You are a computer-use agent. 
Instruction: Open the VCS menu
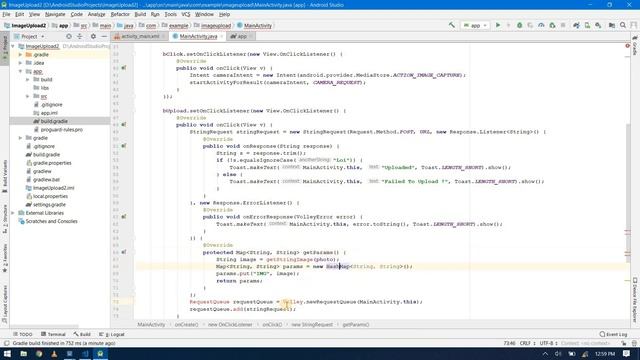pos(186,14)
